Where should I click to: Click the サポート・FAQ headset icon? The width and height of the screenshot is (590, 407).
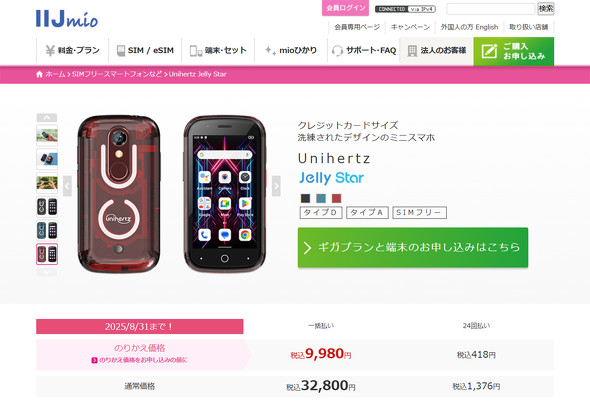[337, 50]
